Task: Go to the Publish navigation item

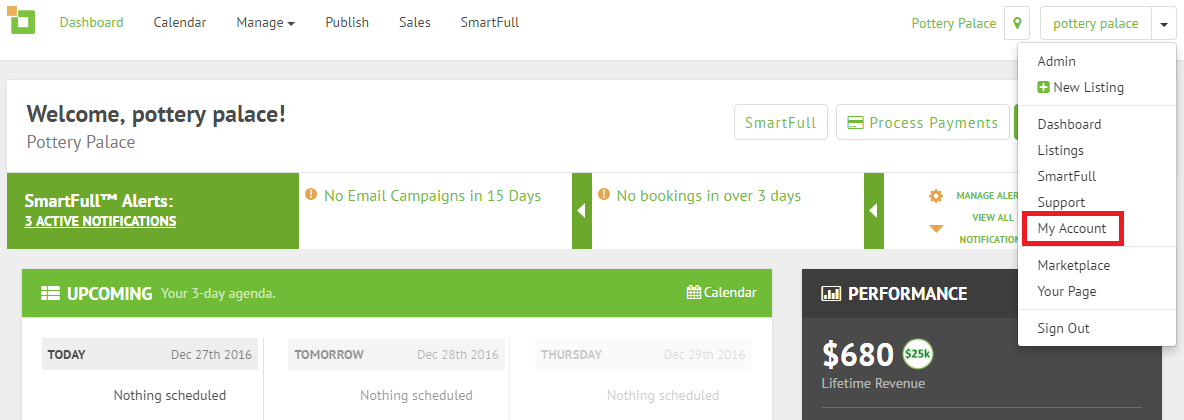Action: tap(347, 23)
